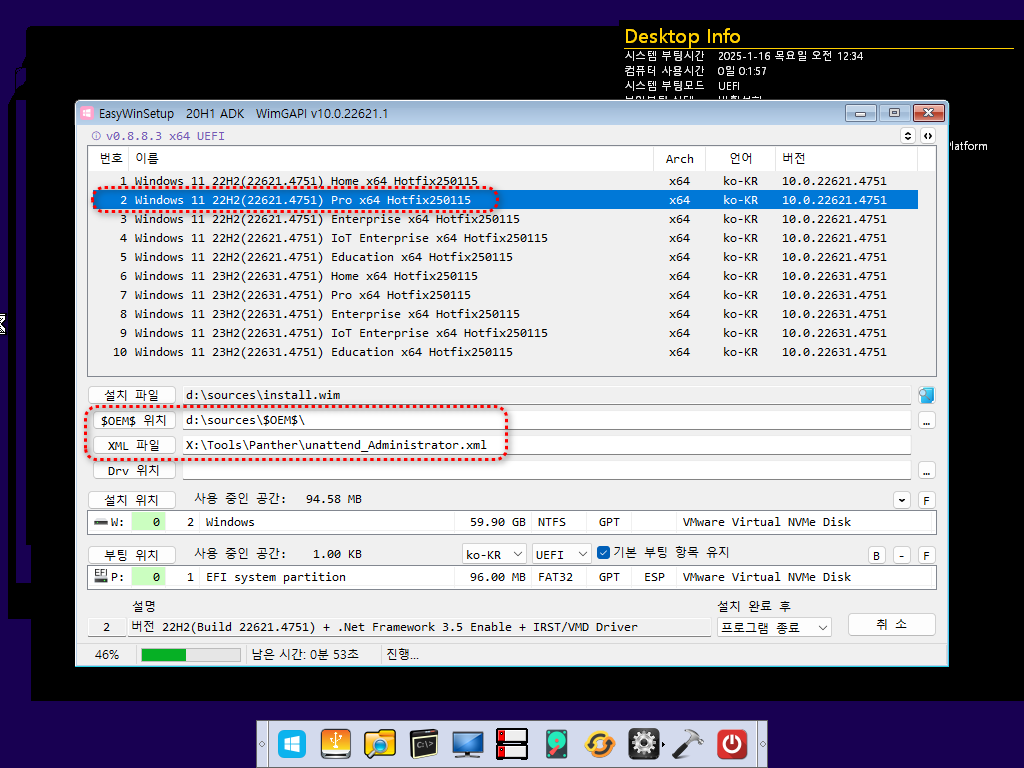This screenshot has width=1024, height=768.
Task: Open the UEFI boot mode dropdown
Action: point(562,554)
